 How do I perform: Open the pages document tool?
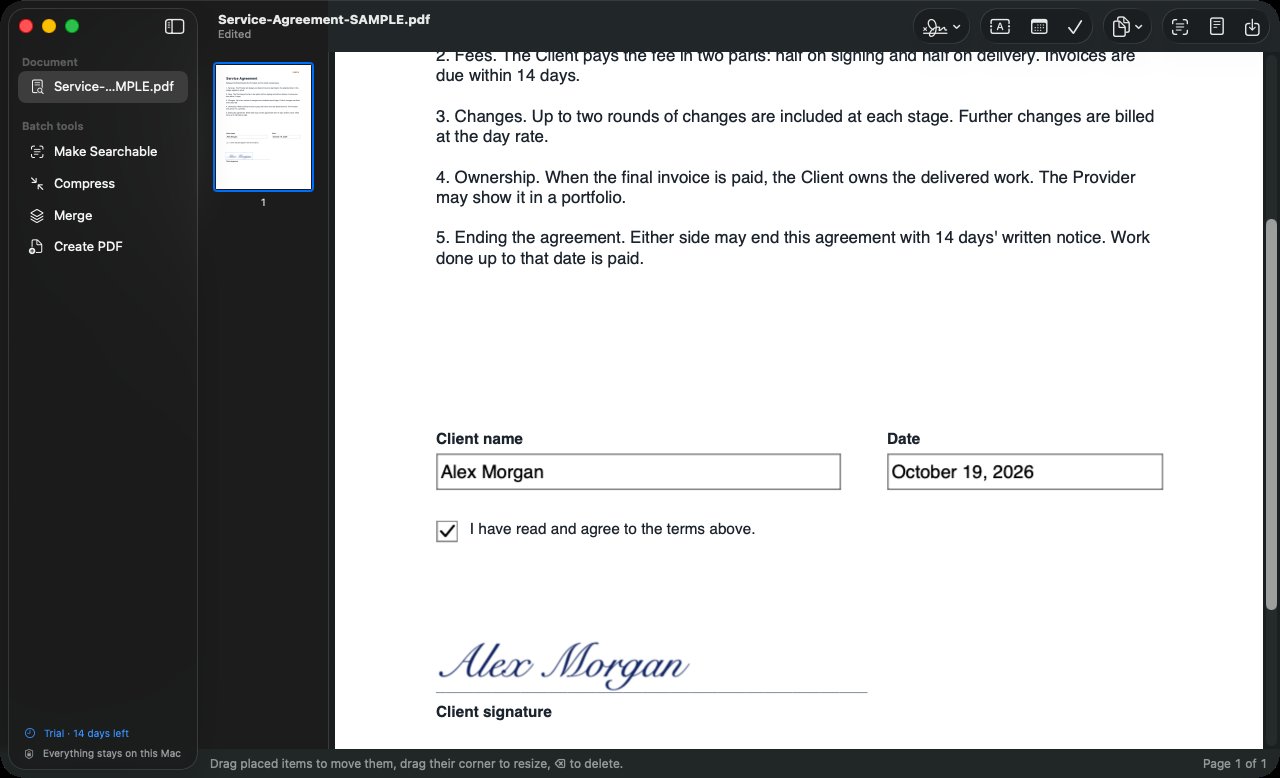pyautogui.click(x=1122, y=27)
